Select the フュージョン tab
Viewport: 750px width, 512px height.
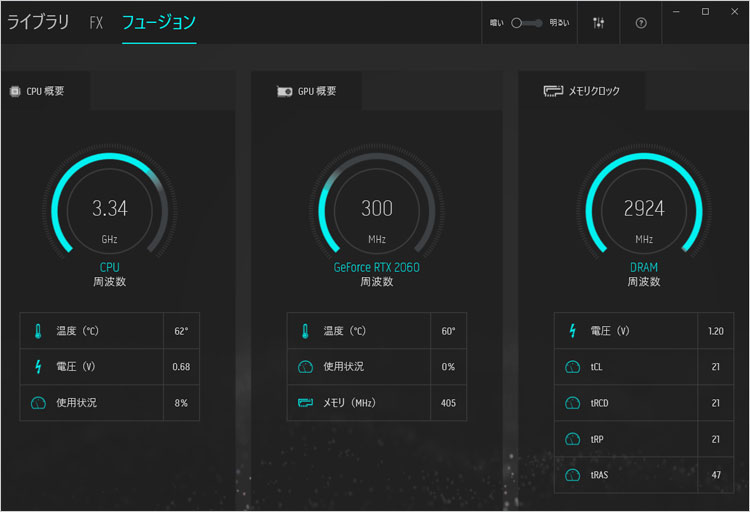[159, 22]
